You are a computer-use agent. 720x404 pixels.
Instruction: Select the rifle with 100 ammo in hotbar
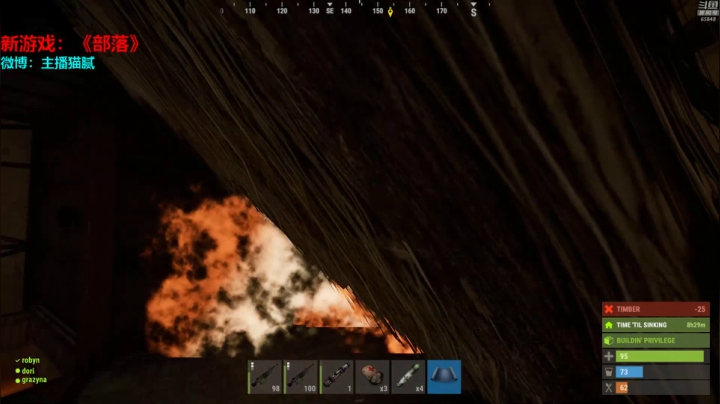pos(301,377)
